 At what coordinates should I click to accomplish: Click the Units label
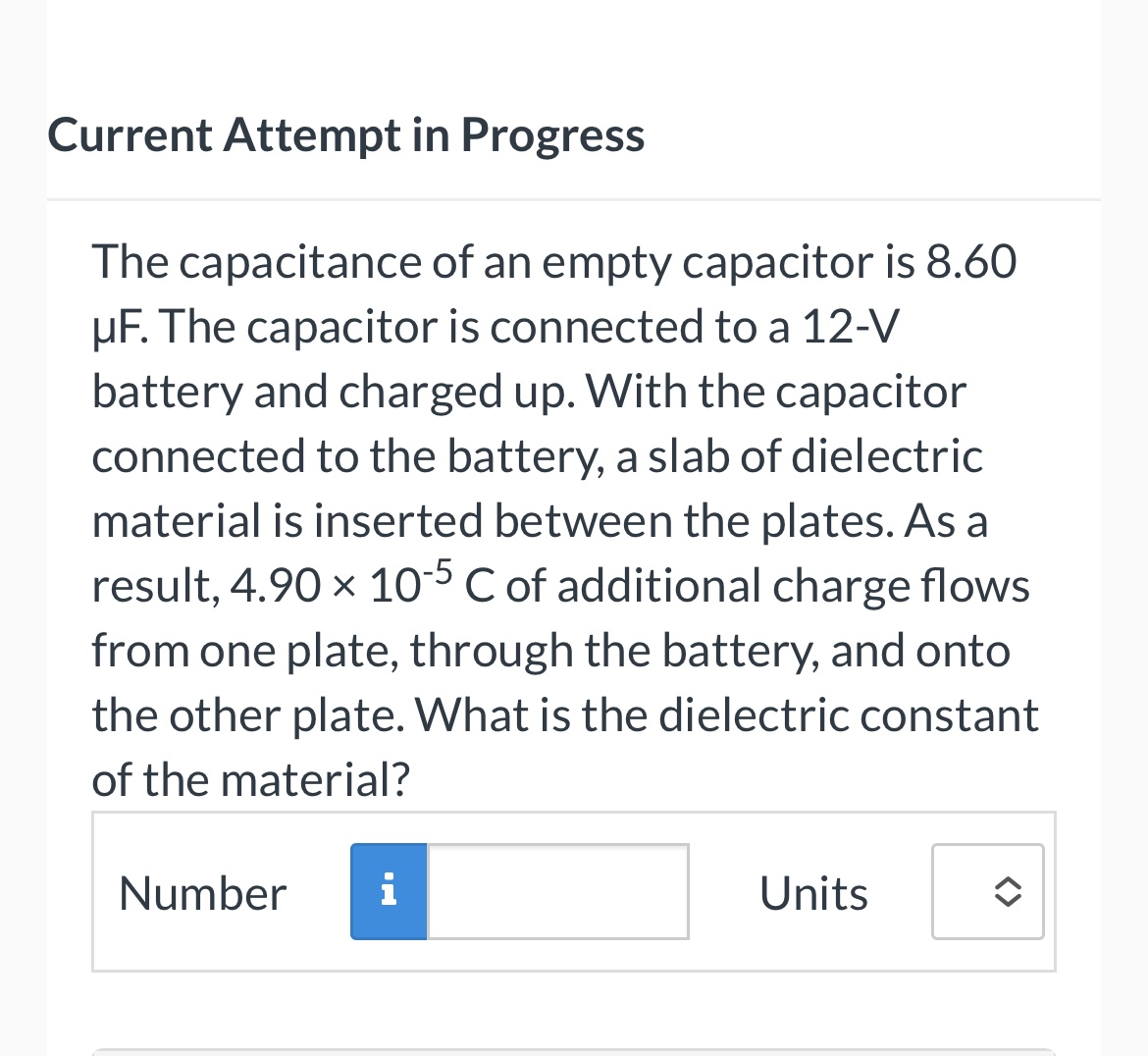[x=812, y=891]
